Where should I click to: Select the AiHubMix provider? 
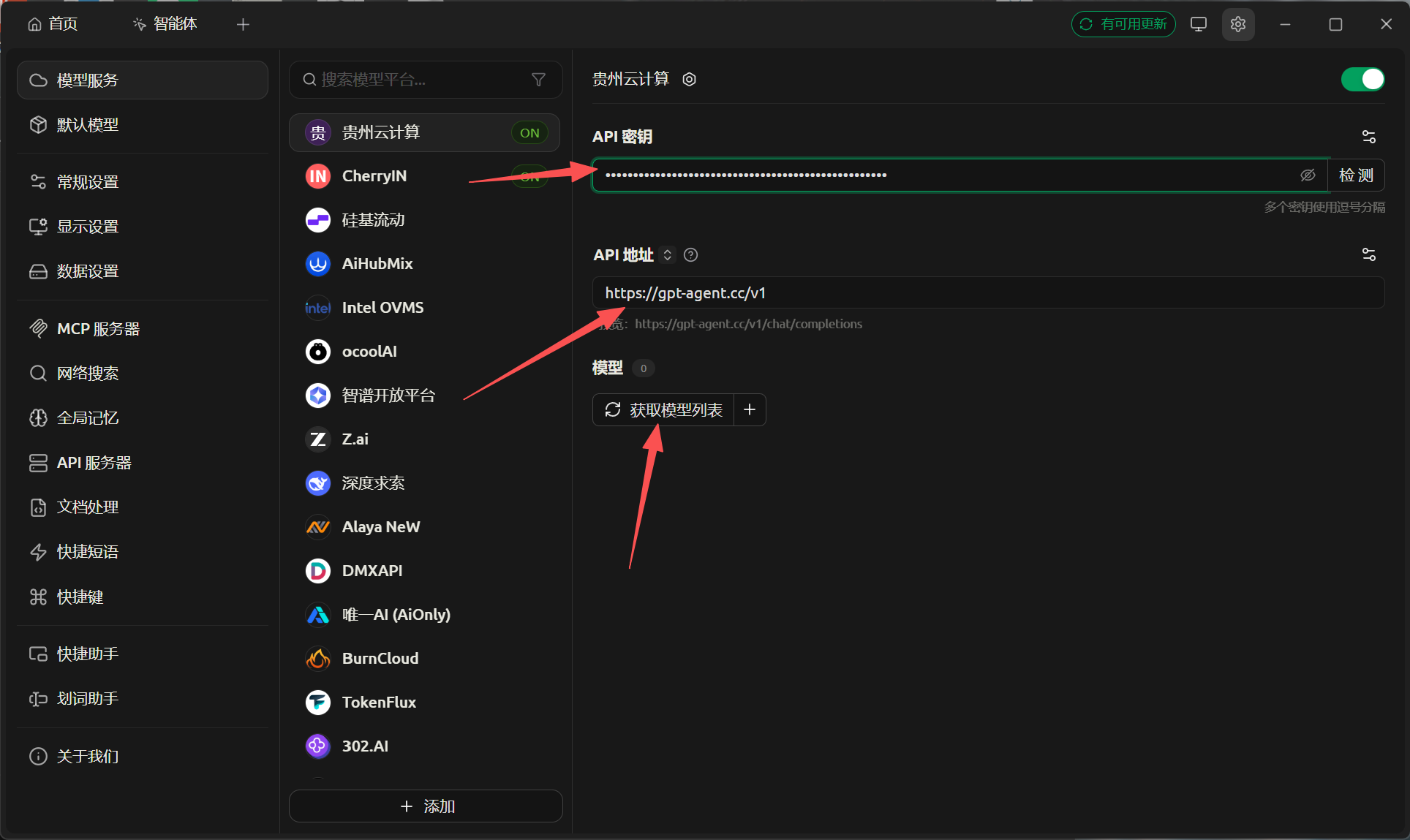425,264
